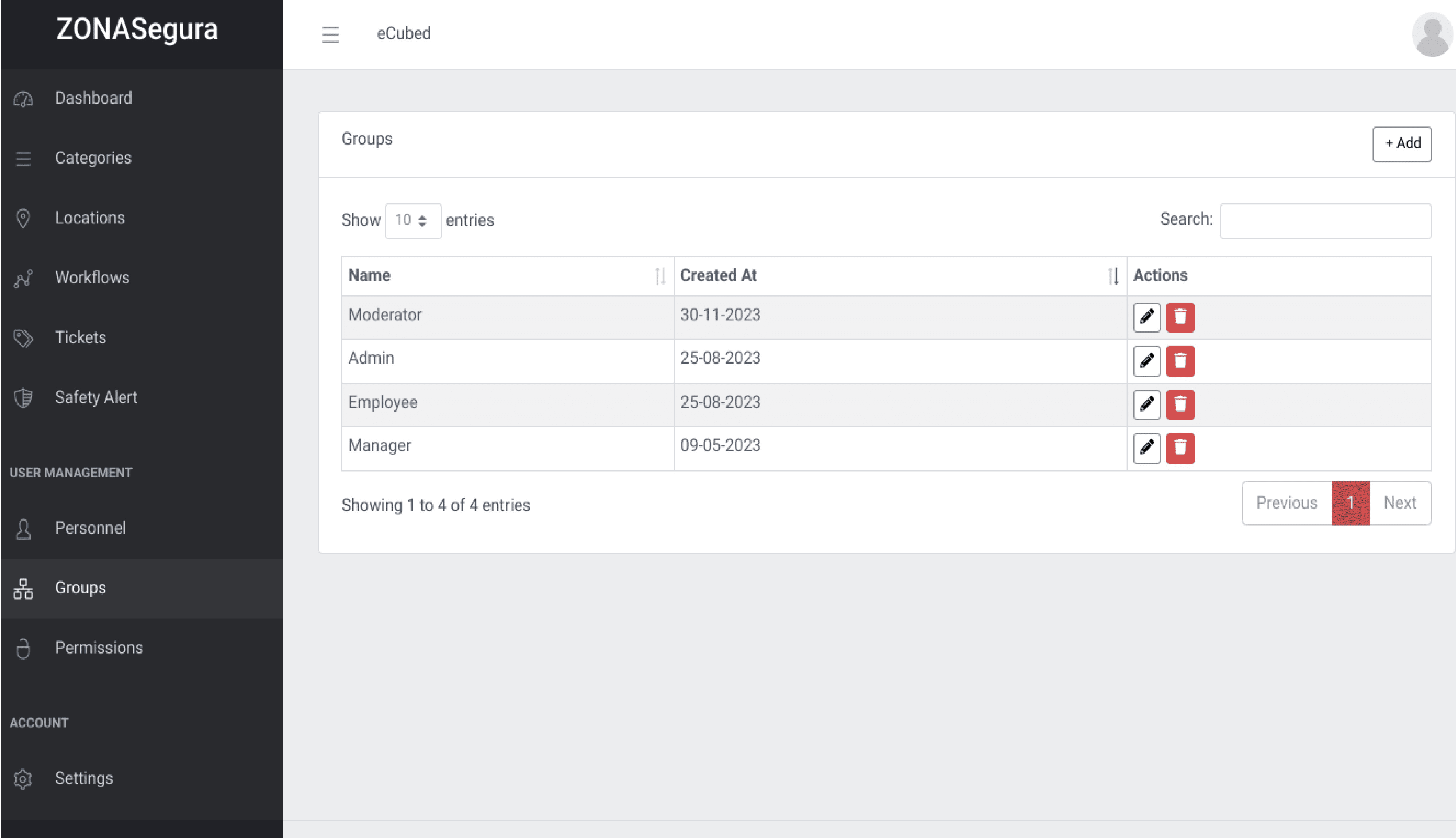
Task: Click the Safety Alert shield icon
Action: (x=23, y=398)
